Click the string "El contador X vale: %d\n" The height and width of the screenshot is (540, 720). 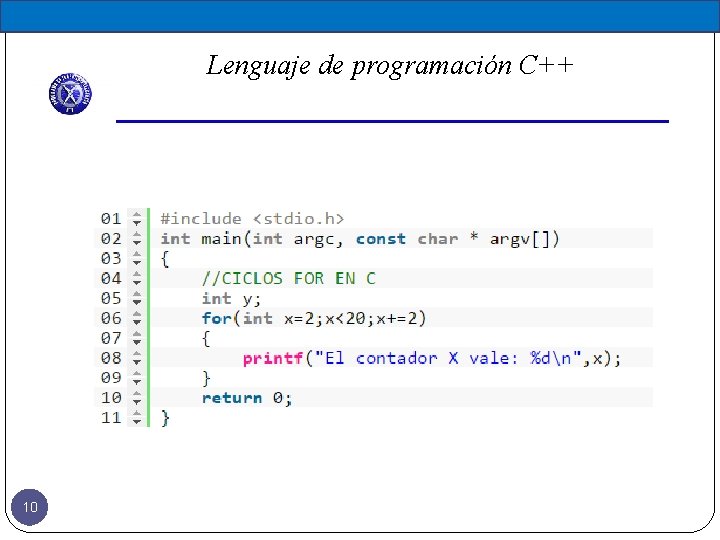(x=448, y=358)
